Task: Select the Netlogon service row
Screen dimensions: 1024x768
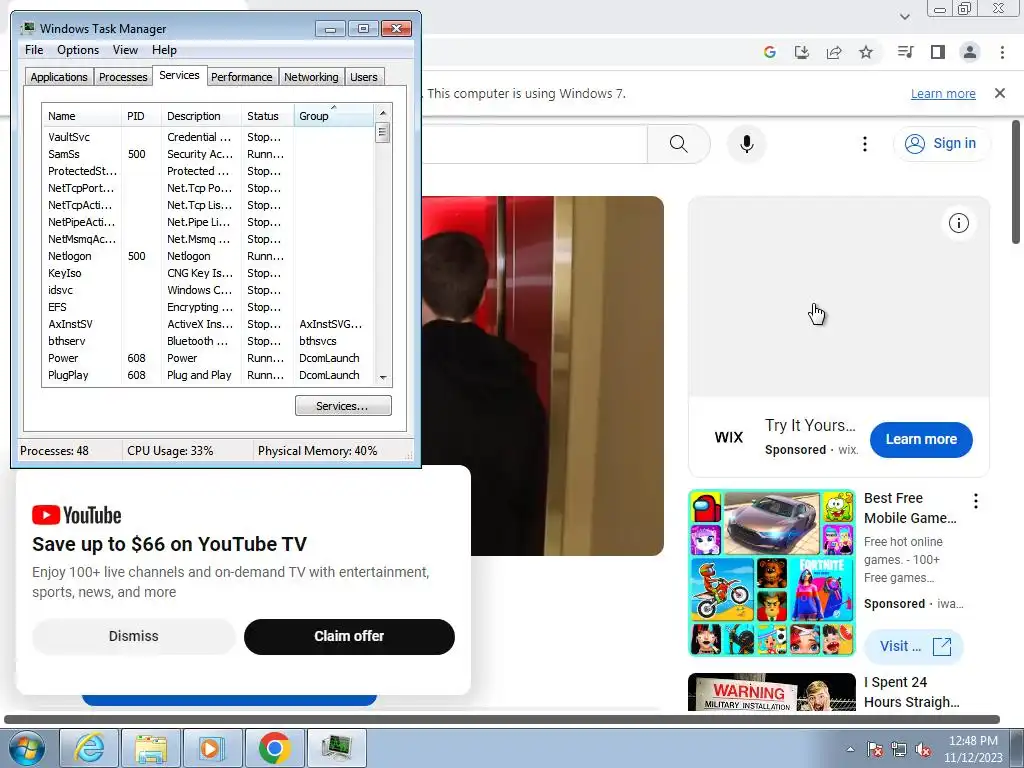Action: point(208,256)
